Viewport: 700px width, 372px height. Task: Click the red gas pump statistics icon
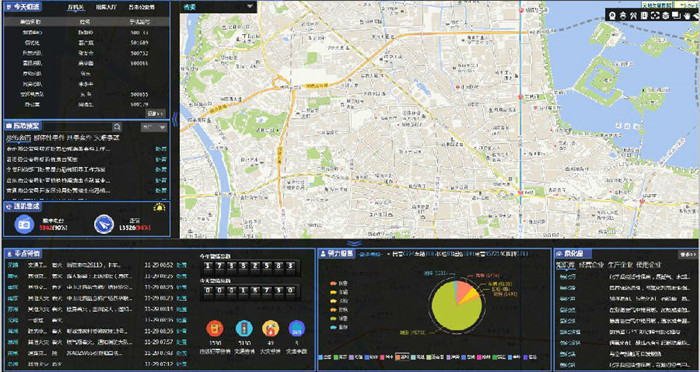pos(215,329)
